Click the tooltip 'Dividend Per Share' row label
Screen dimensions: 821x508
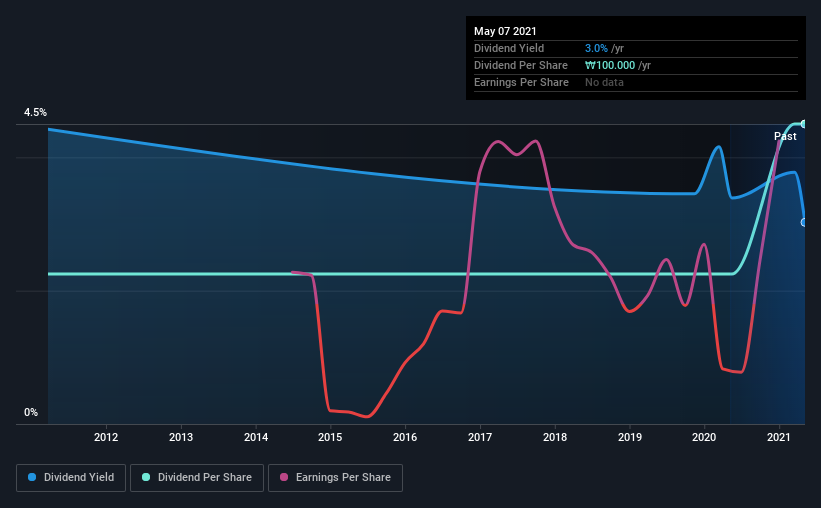(520, 65)
